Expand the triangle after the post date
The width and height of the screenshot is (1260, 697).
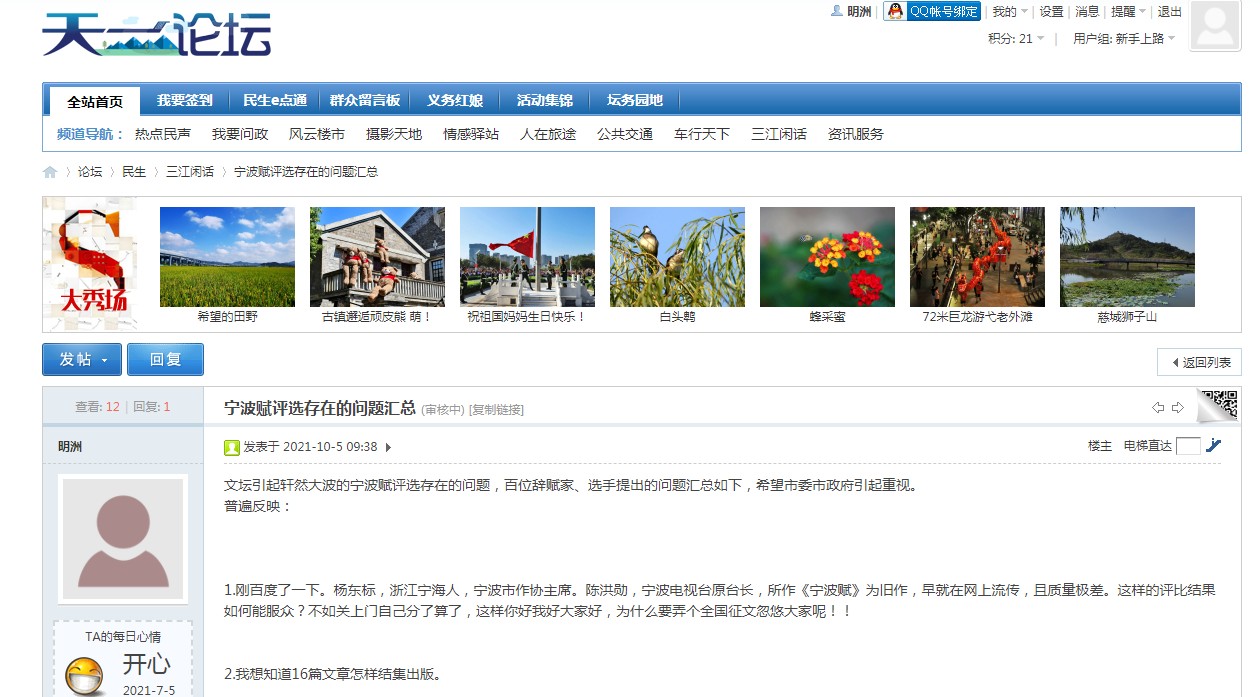point(388,447)
